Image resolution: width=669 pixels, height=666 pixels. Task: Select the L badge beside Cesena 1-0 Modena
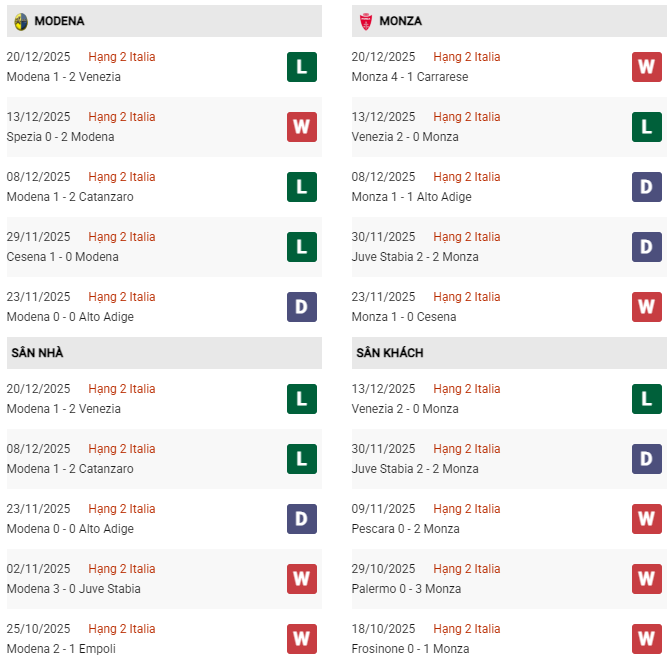coord(301,247)
